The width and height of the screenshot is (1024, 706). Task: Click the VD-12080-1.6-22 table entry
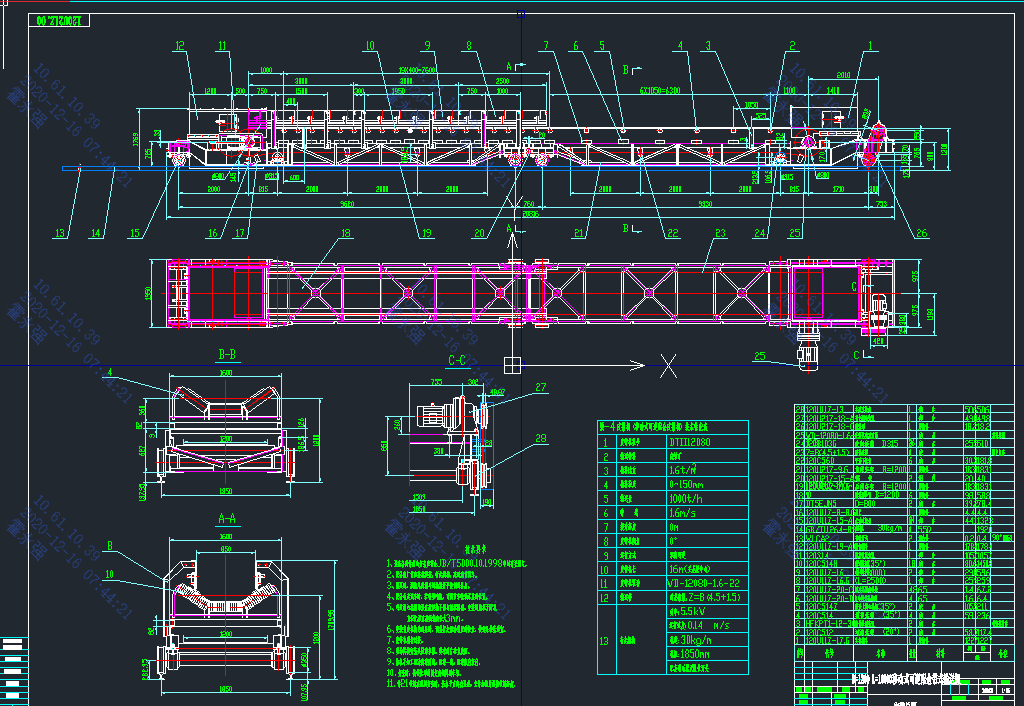702,582
